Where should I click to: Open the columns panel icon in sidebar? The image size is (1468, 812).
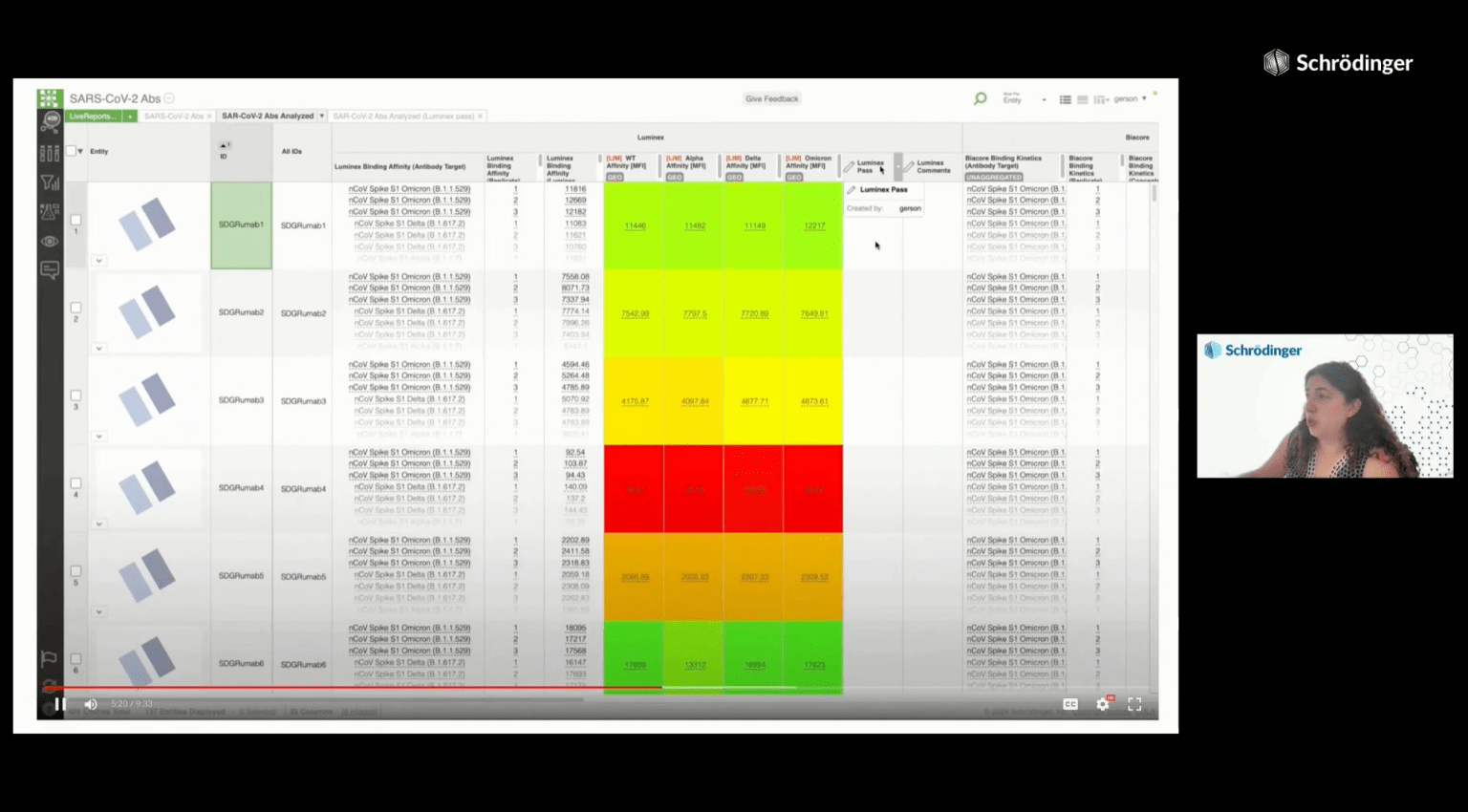coord(50,153)
